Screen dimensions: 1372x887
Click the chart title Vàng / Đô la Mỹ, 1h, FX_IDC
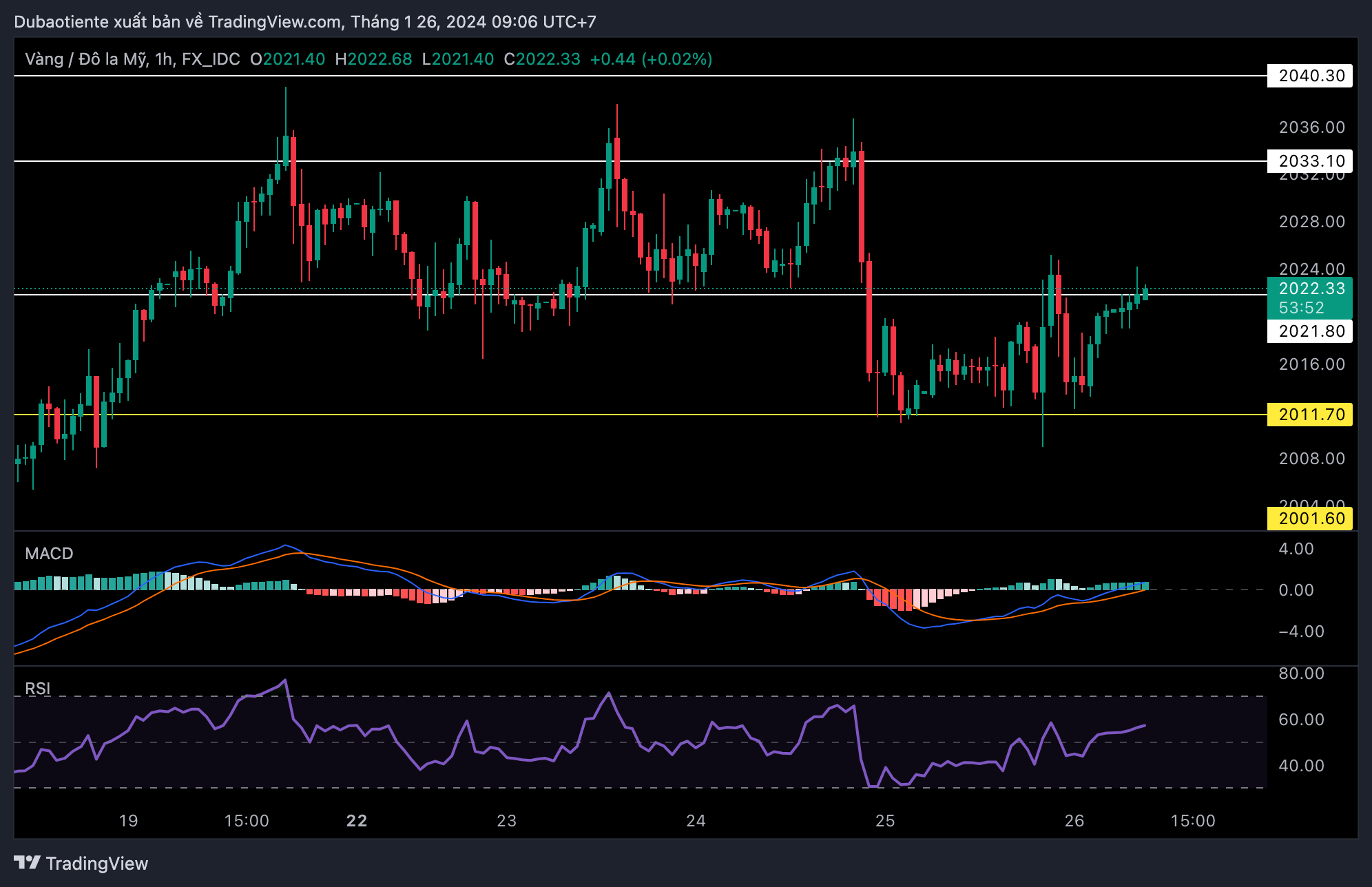(132, 59)
